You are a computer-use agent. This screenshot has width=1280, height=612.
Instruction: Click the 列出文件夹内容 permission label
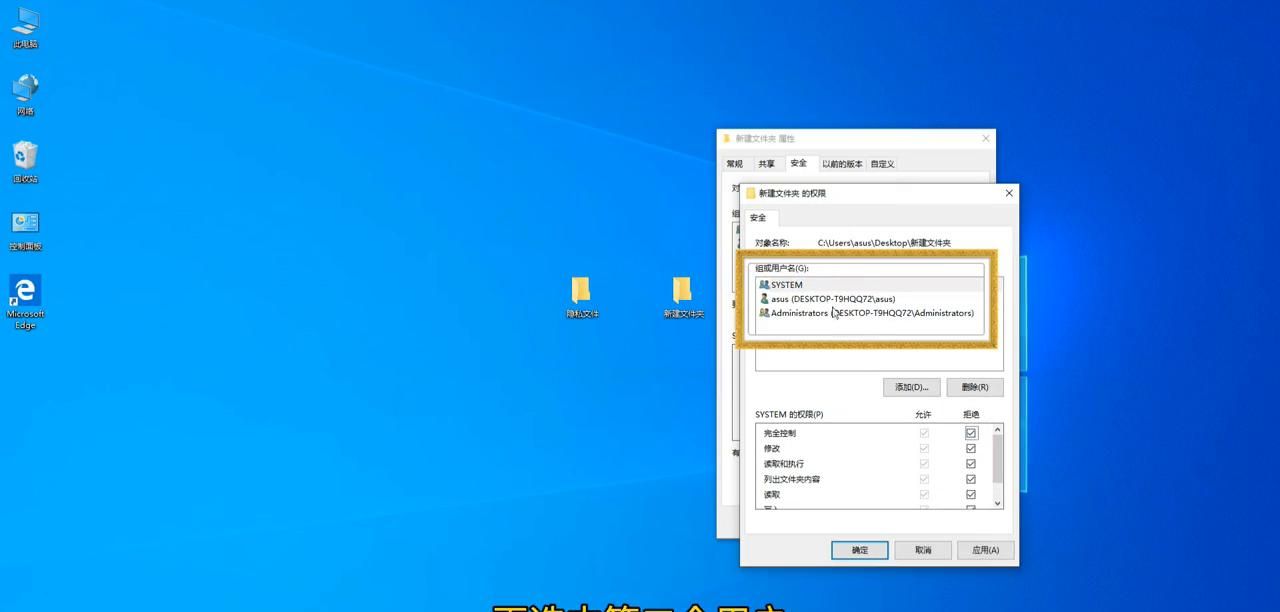792,480
